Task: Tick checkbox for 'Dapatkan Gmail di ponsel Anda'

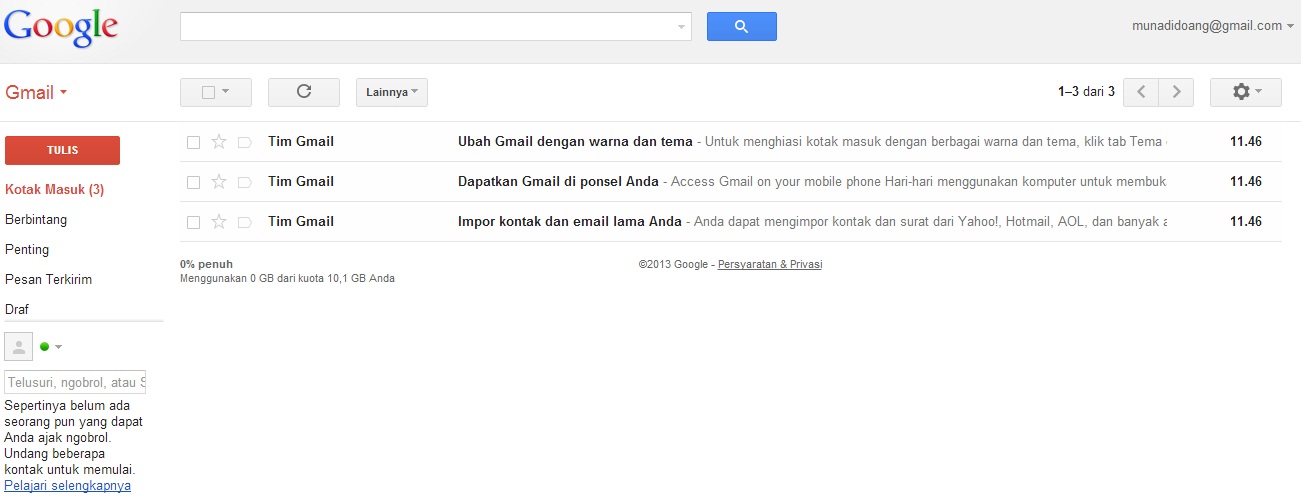Action: [x=194, y=182]
